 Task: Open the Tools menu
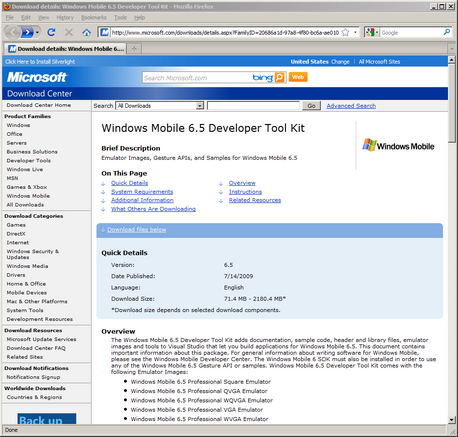point(120,18)
